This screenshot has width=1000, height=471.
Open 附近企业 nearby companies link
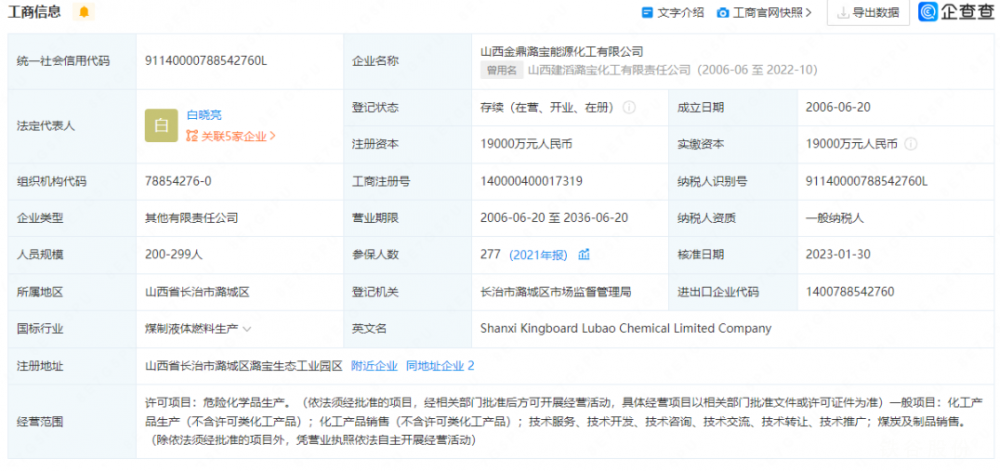click(x=374, y=366)
